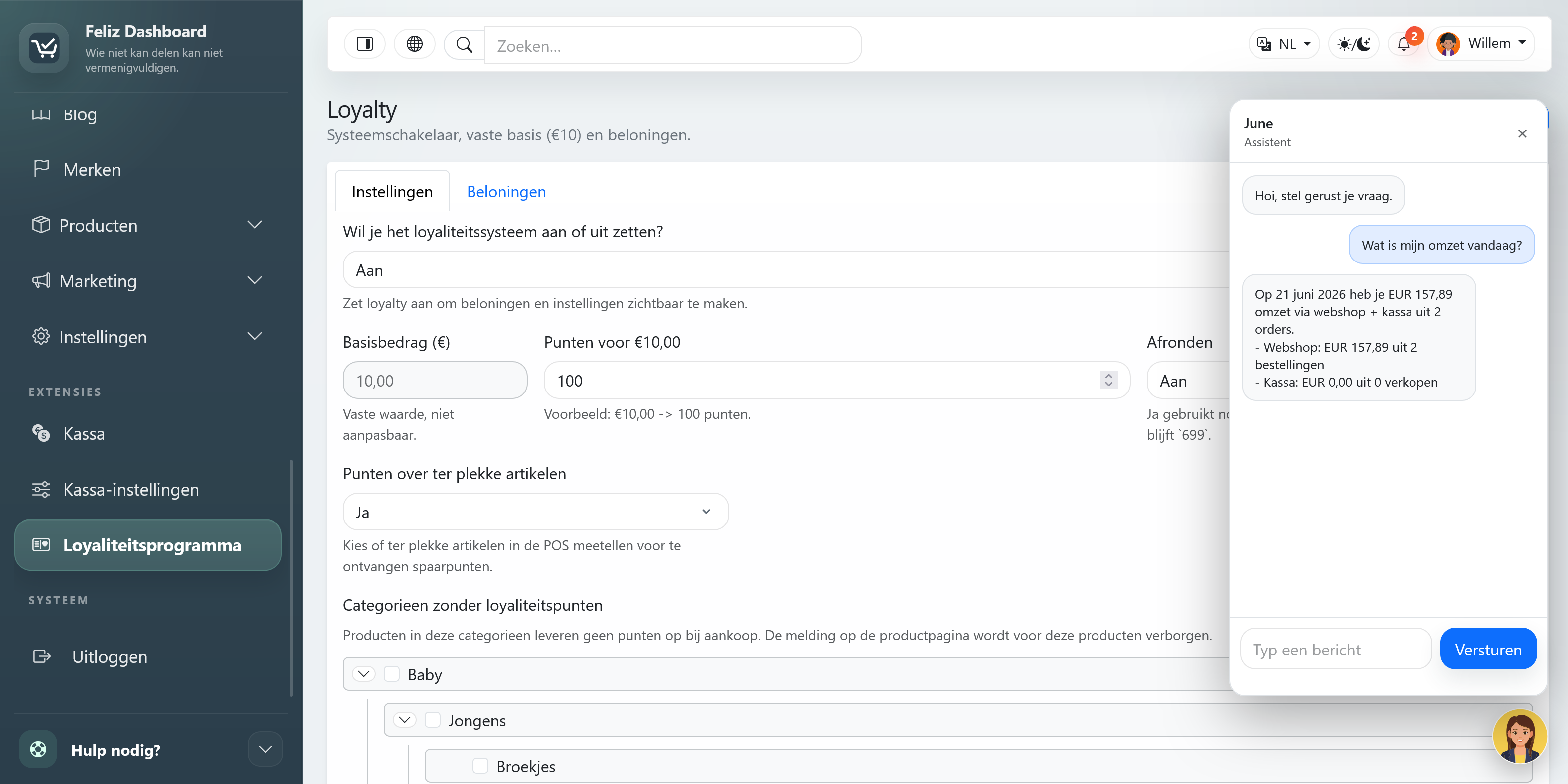Collapse the Baby category tree
The height and width of the screenshot is (784, 1568).
pos(364,673)
